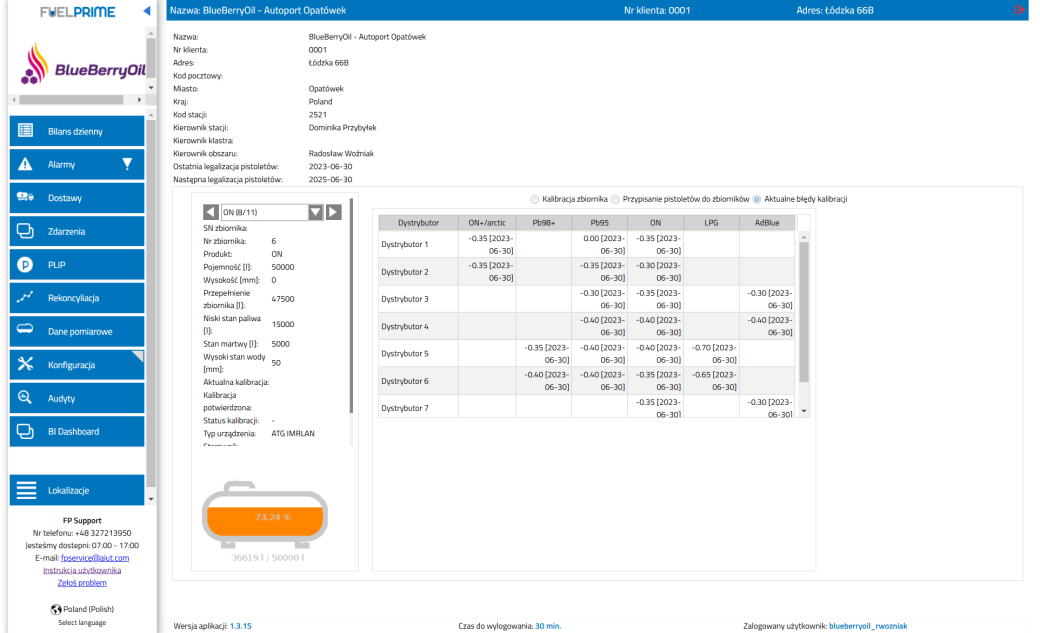The width and height of the screenshot is (1040, 633).
Task: Select Aktualne błędy kalibracji radio
Action: [757, 199]
